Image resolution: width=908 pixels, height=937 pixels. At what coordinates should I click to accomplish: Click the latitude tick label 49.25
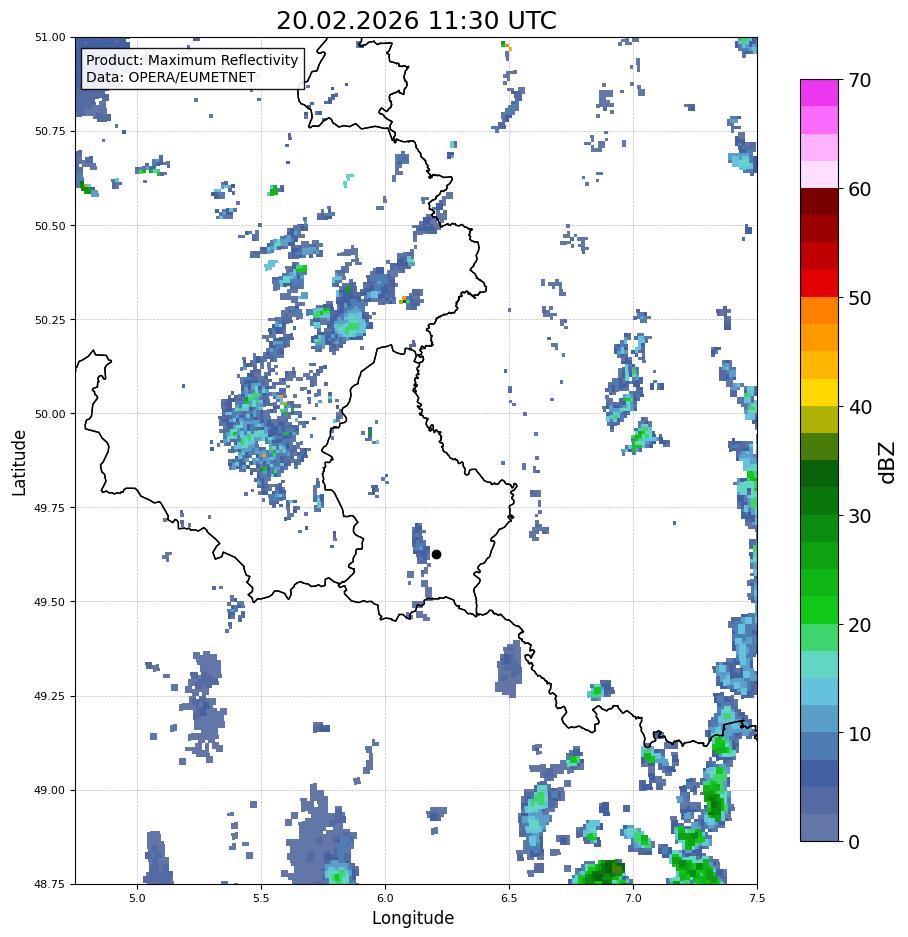tap(50, 696)
